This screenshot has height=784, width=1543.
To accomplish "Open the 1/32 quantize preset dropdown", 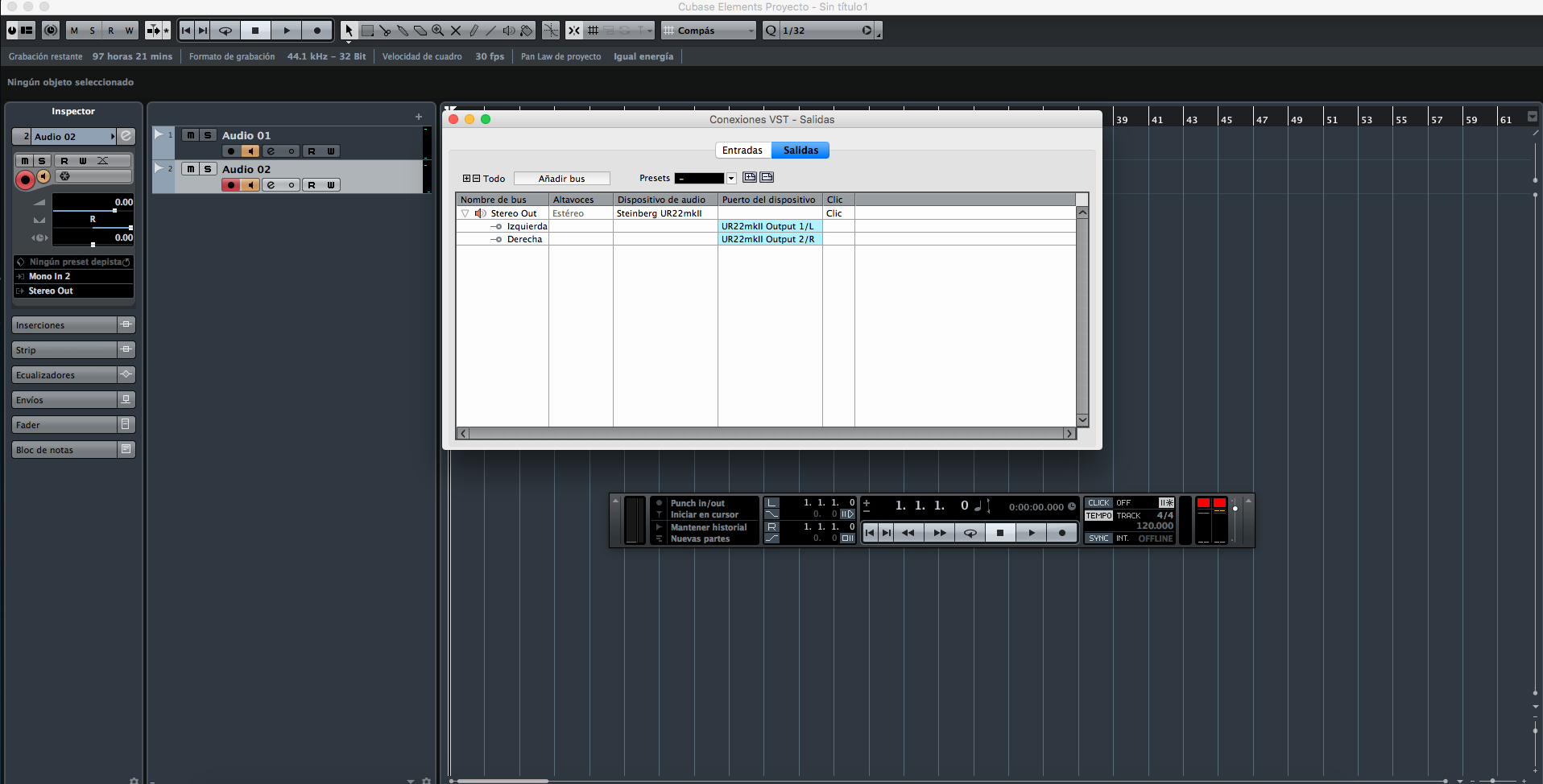I will tap(829, 31).
